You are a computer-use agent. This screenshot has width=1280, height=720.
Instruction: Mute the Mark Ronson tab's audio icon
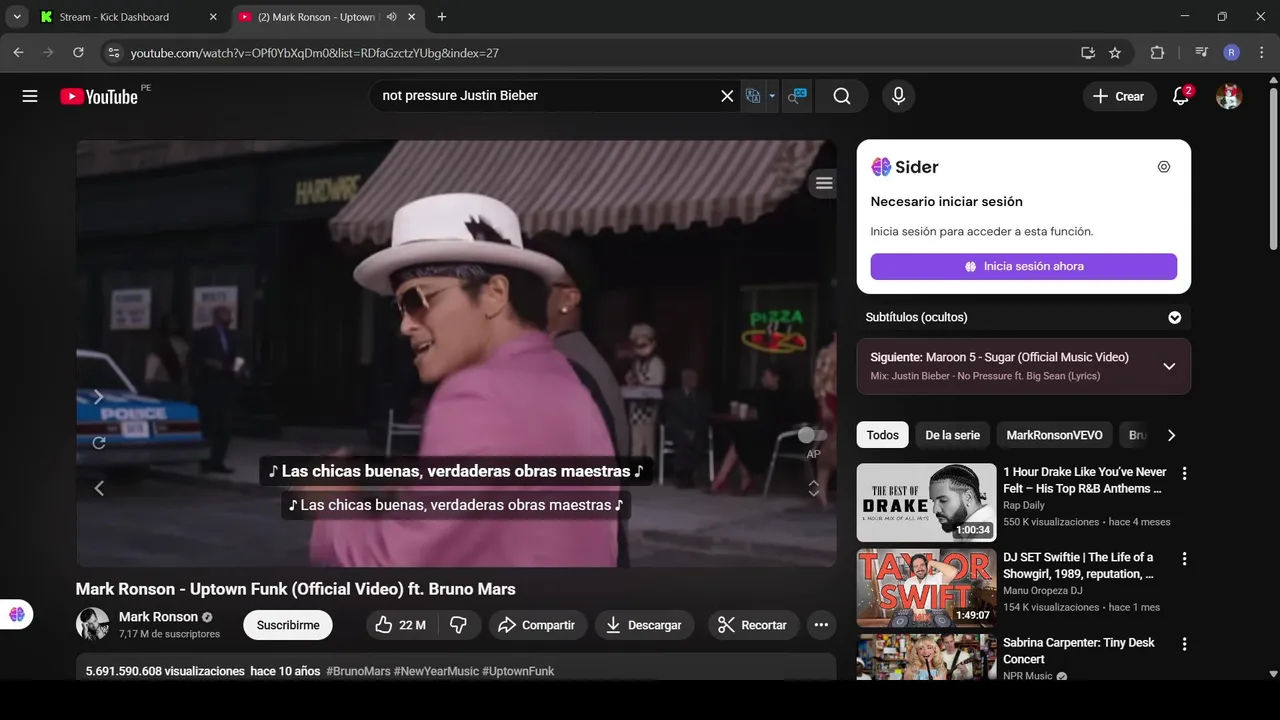click(391, 17)
